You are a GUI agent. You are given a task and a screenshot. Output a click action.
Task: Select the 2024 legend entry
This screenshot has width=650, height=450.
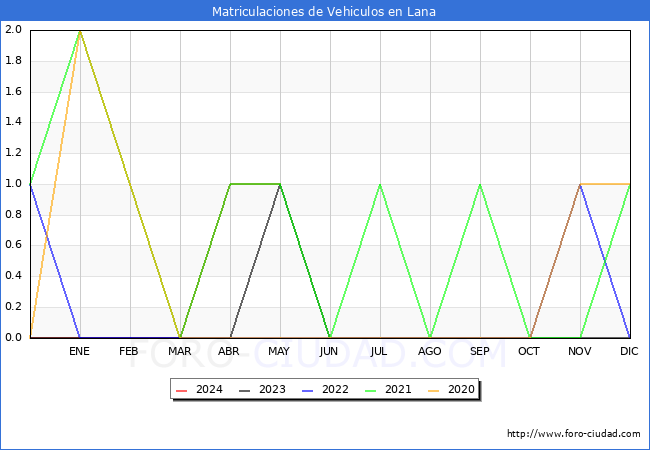tap(199, 390)
